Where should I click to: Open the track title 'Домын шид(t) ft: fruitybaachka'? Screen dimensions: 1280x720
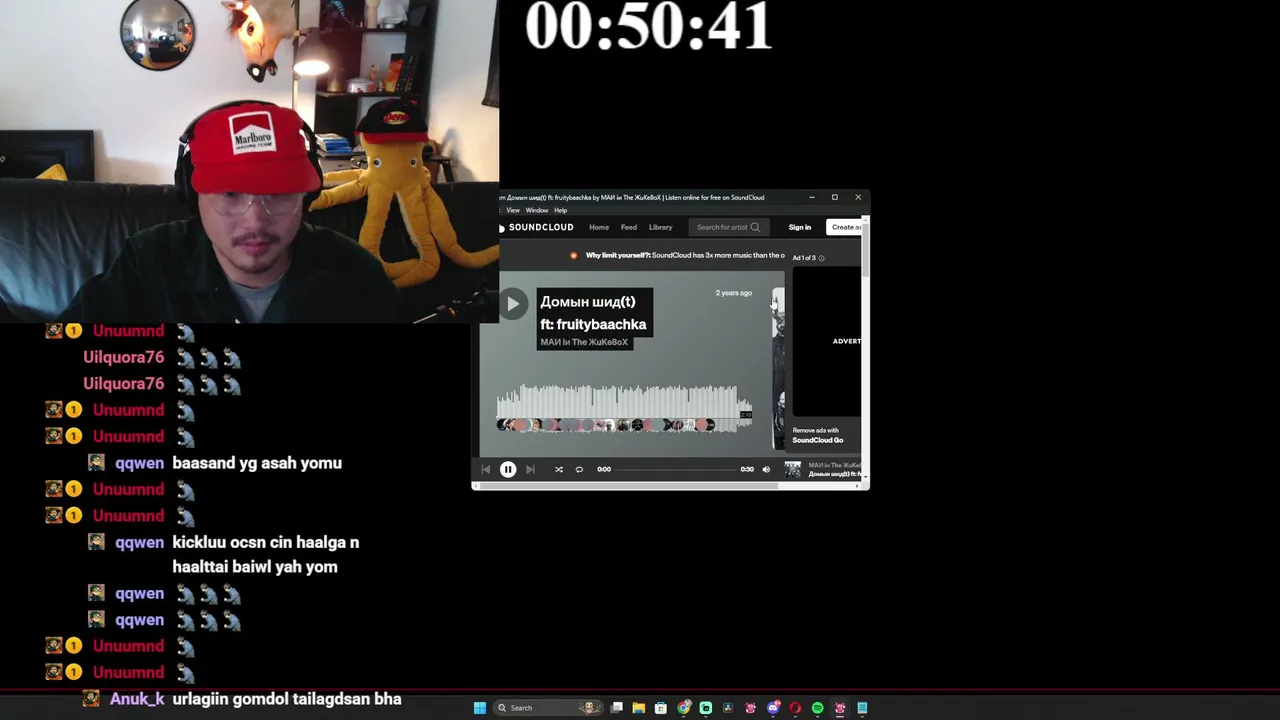coord(593,313)
